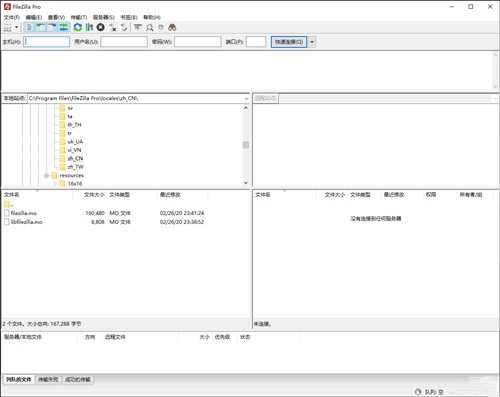Viewport: 500px width, 397px height.
Task: Toggle the local directory tree display
Action: tap(41, 27)
